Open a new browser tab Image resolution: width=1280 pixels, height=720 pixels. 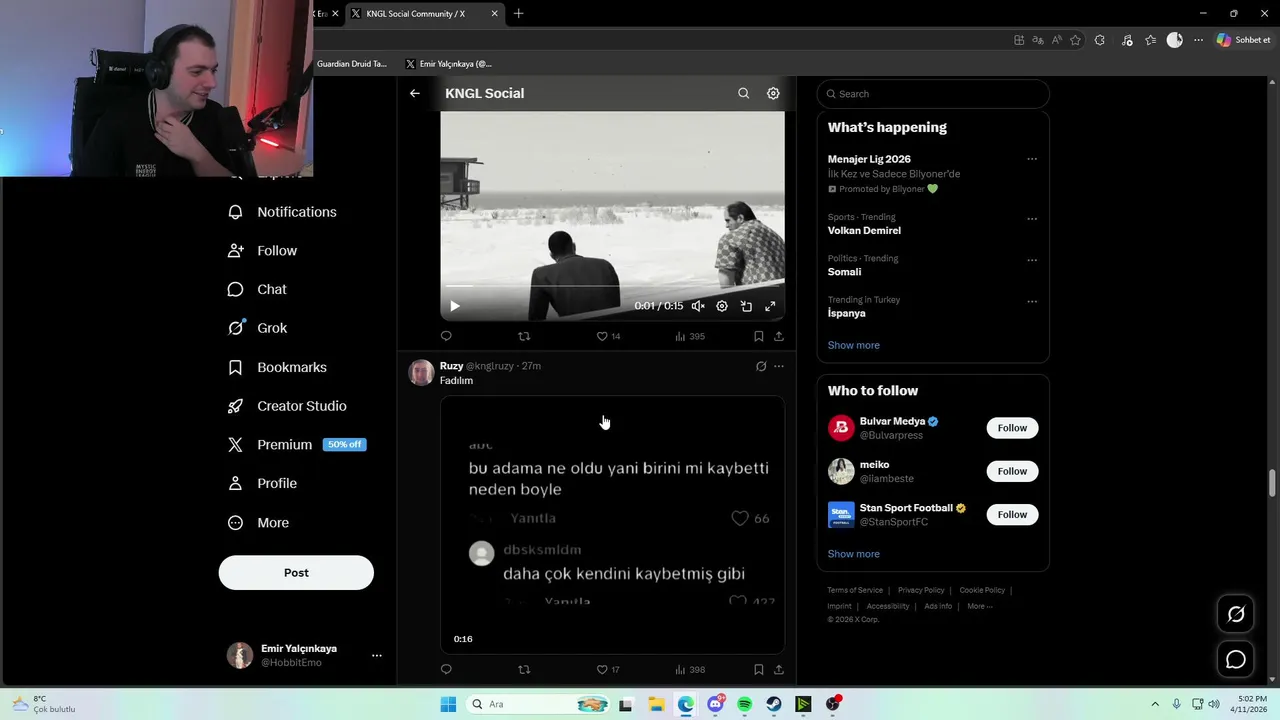[x=518, y=14]
